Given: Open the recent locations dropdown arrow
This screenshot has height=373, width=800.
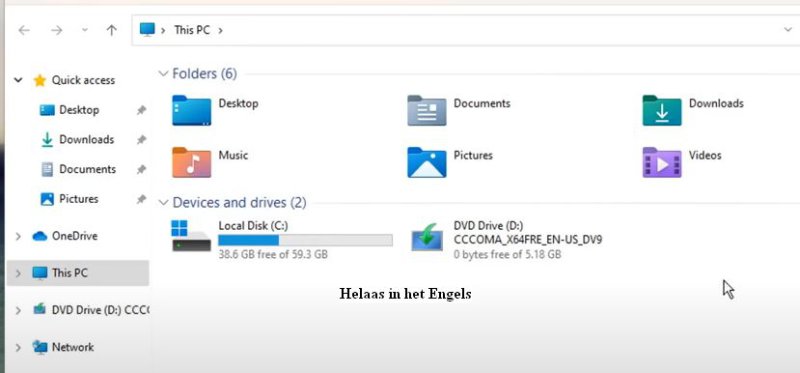Looking at the screenshot, I should pyautogui.click(x=85, y=30).
